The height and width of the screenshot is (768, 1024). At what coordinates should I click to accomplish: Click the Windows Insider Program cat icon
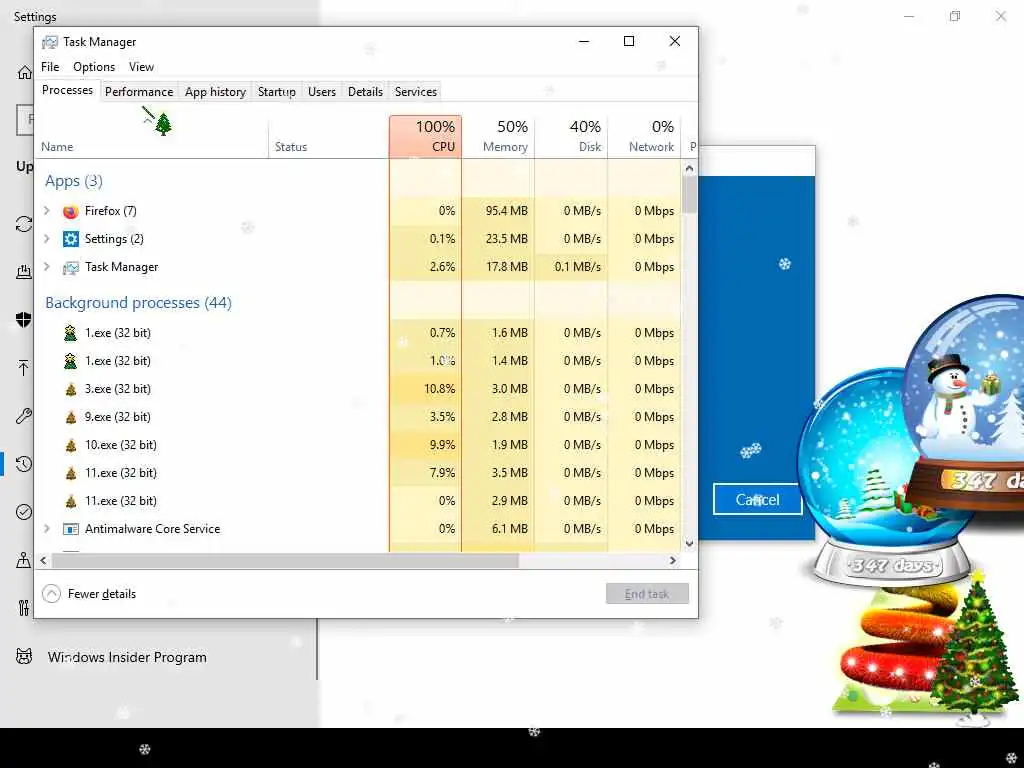click(24, 656)
